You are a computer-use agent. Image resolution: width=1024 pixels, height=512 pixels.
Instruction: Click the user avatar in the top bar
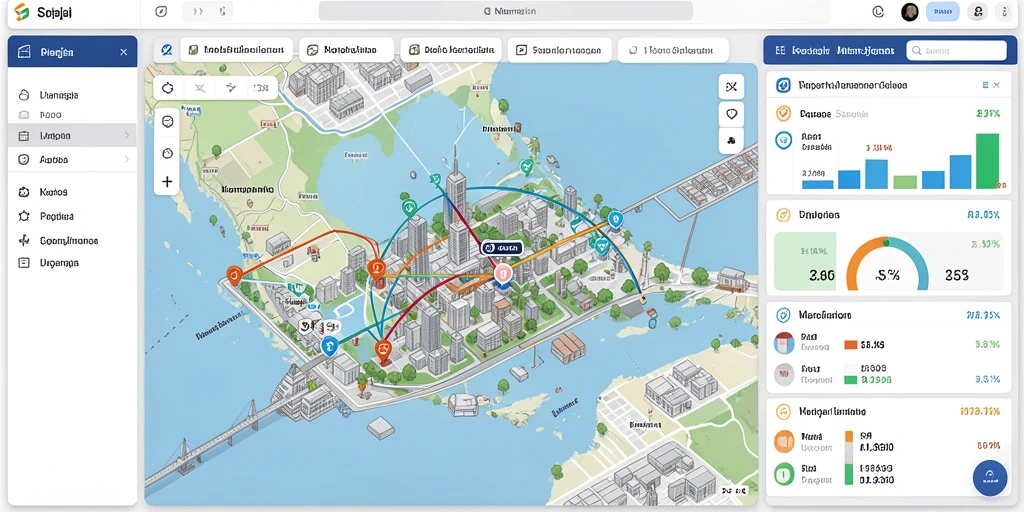910,11
